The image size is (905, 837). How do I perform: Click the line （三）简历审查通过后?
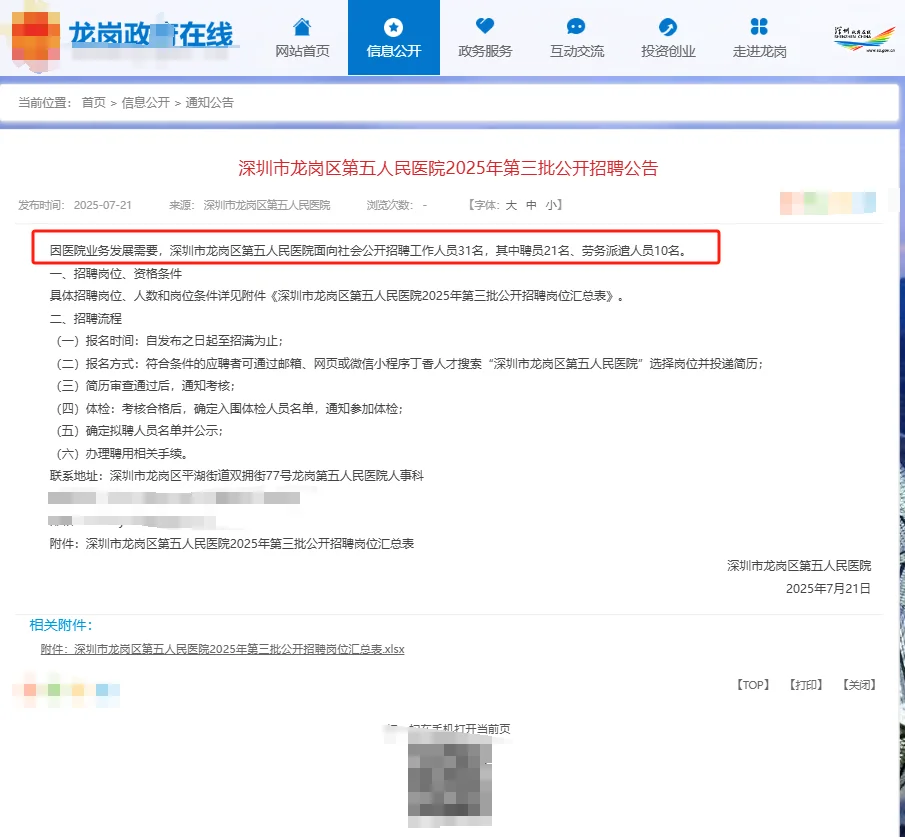[x=146, y=386]
